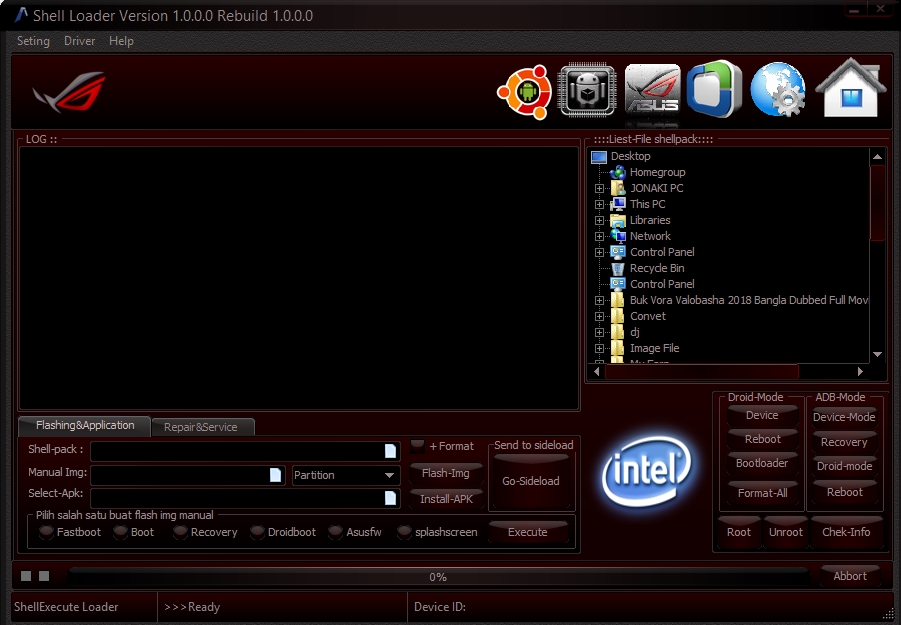Click the Go-Sideload button
This screenshot has width=901, height=625.
click(531, 481)
